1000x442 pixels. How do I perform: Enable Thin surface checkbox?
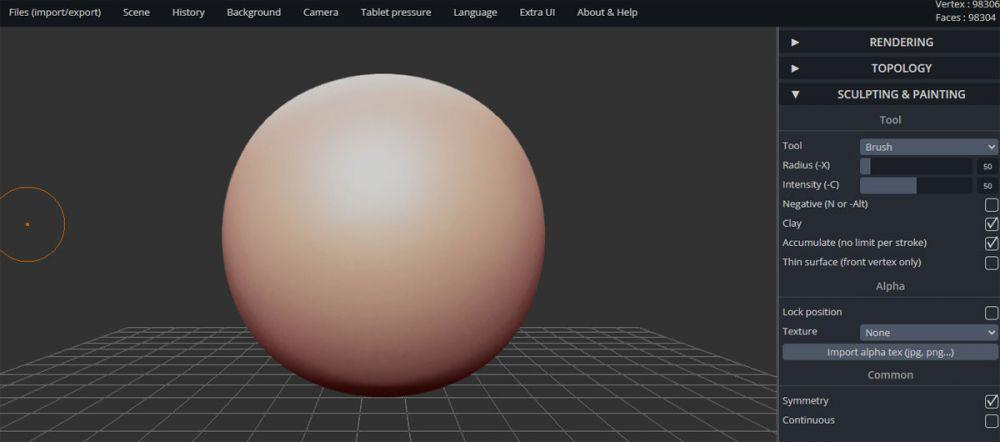[x=991, y=263]
